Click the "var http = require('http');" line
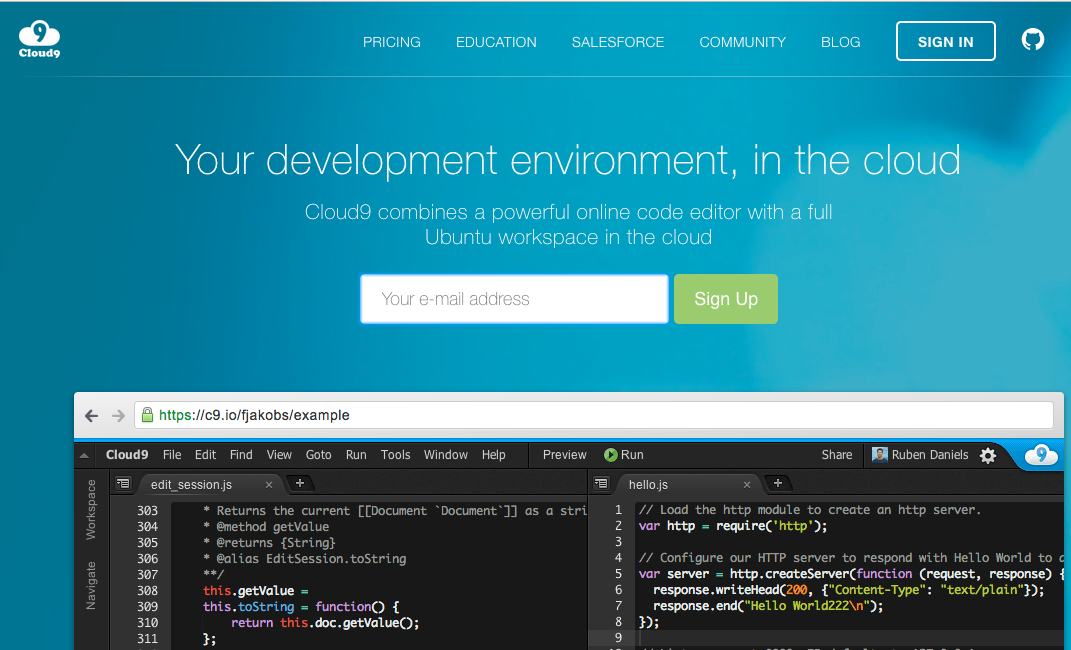Viewport: 1071px width, 650px height. 733,526
